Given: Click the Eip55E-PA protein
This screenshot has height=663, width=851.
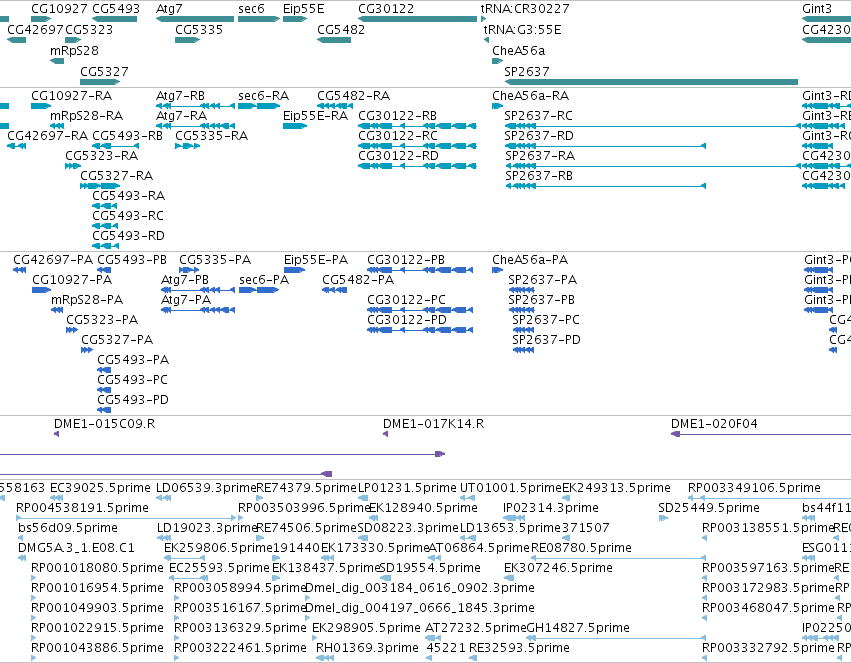Looking at the screenshot, I should 294,270.
